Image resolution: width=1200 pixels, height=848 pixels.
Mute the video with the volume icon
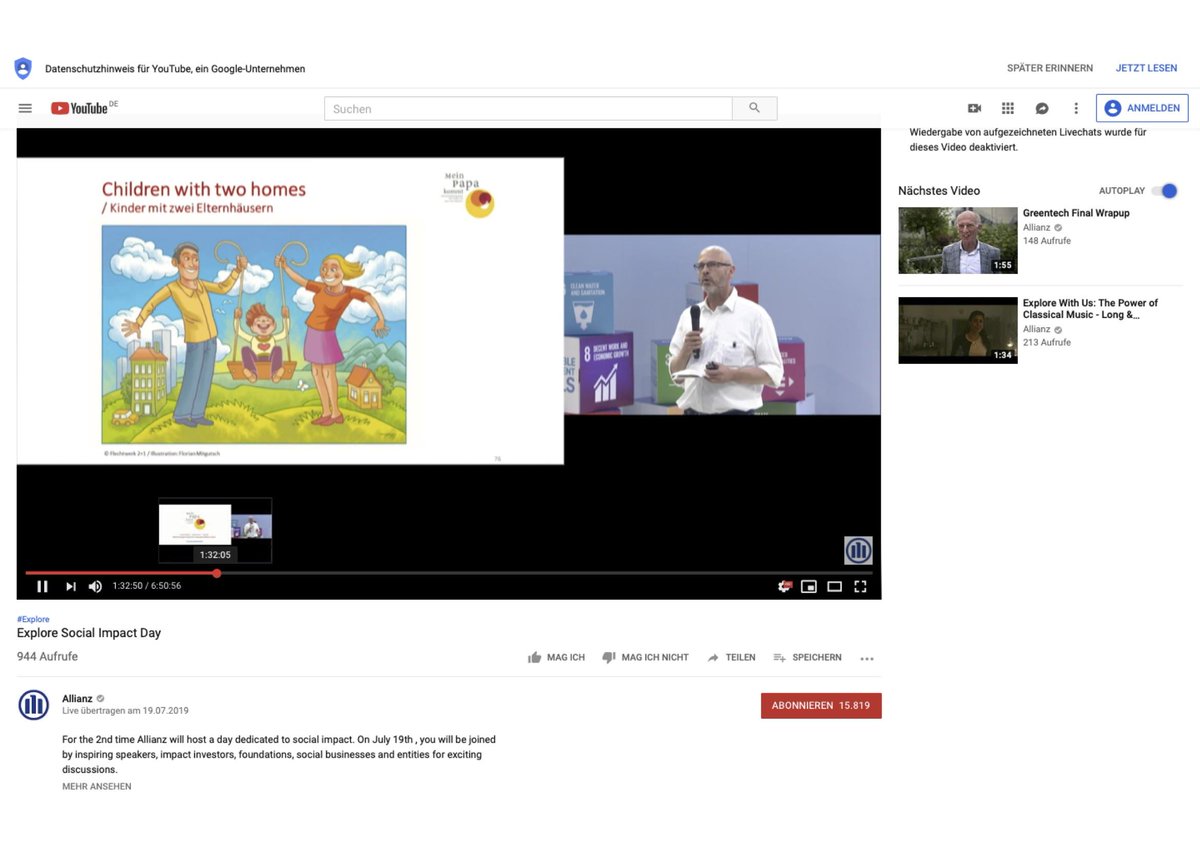(95, 586)
